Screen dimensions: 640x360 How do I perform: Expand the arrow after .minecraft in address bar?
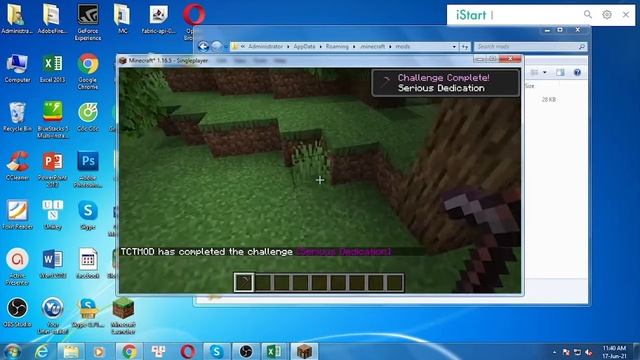390,47
